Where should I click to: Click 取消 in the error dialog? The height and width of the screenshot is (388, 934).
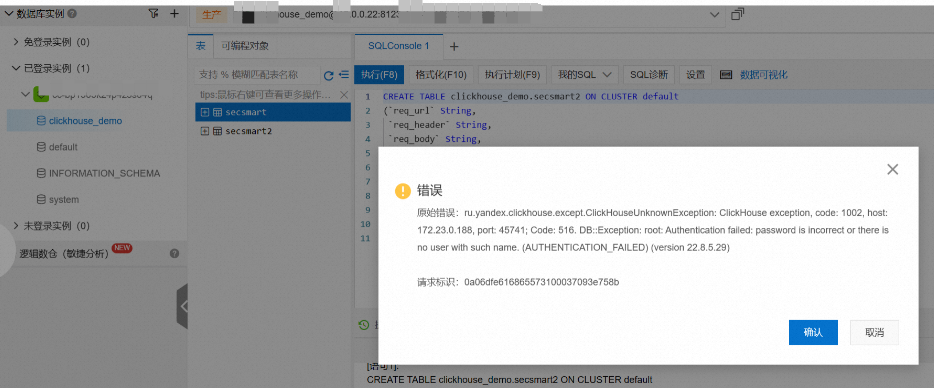(x=874, y=333)
